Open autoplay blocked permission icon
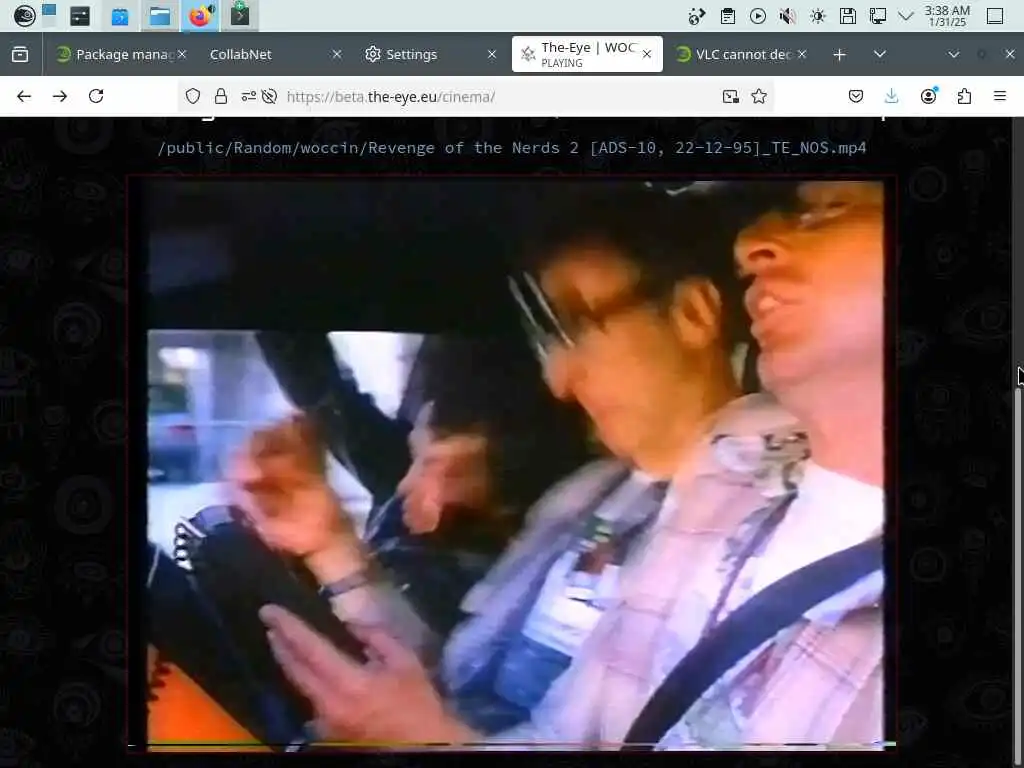 (269, 97)
